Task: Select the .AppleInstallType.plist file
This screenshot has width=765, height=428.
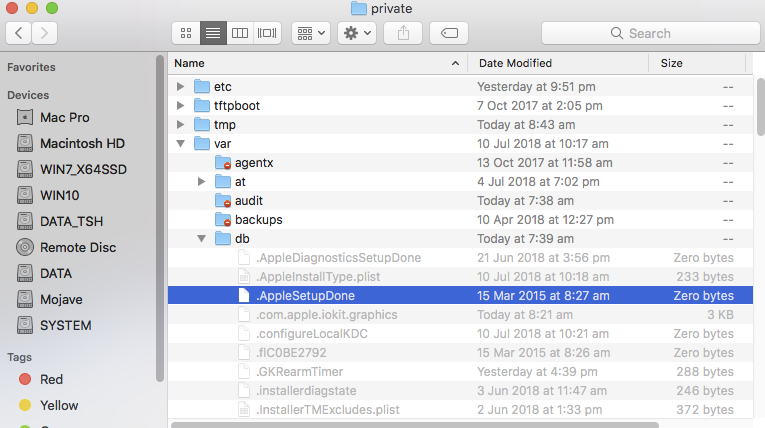Action: 318,277
